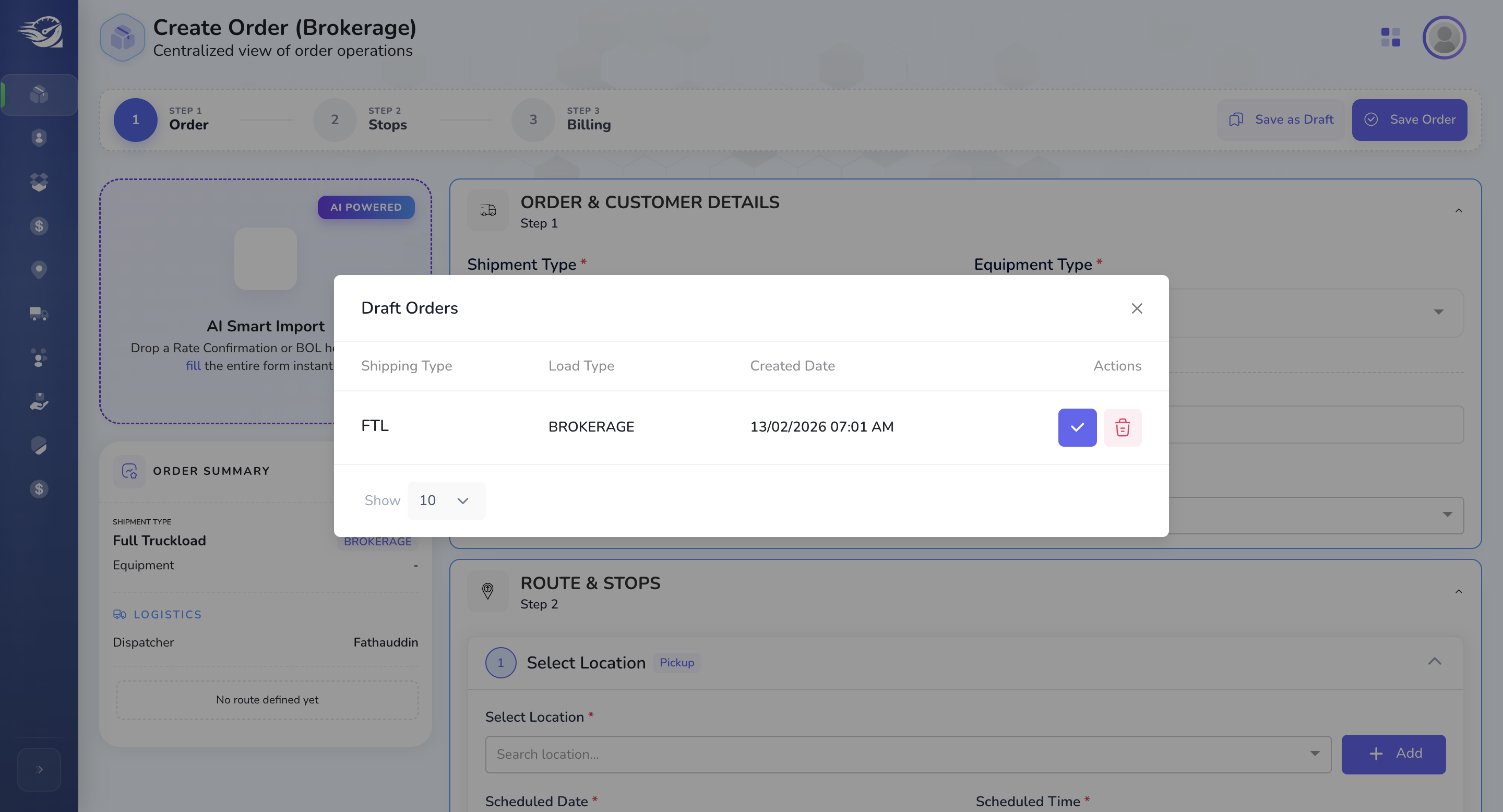Click Save as Draft button

coord(1281,120)
